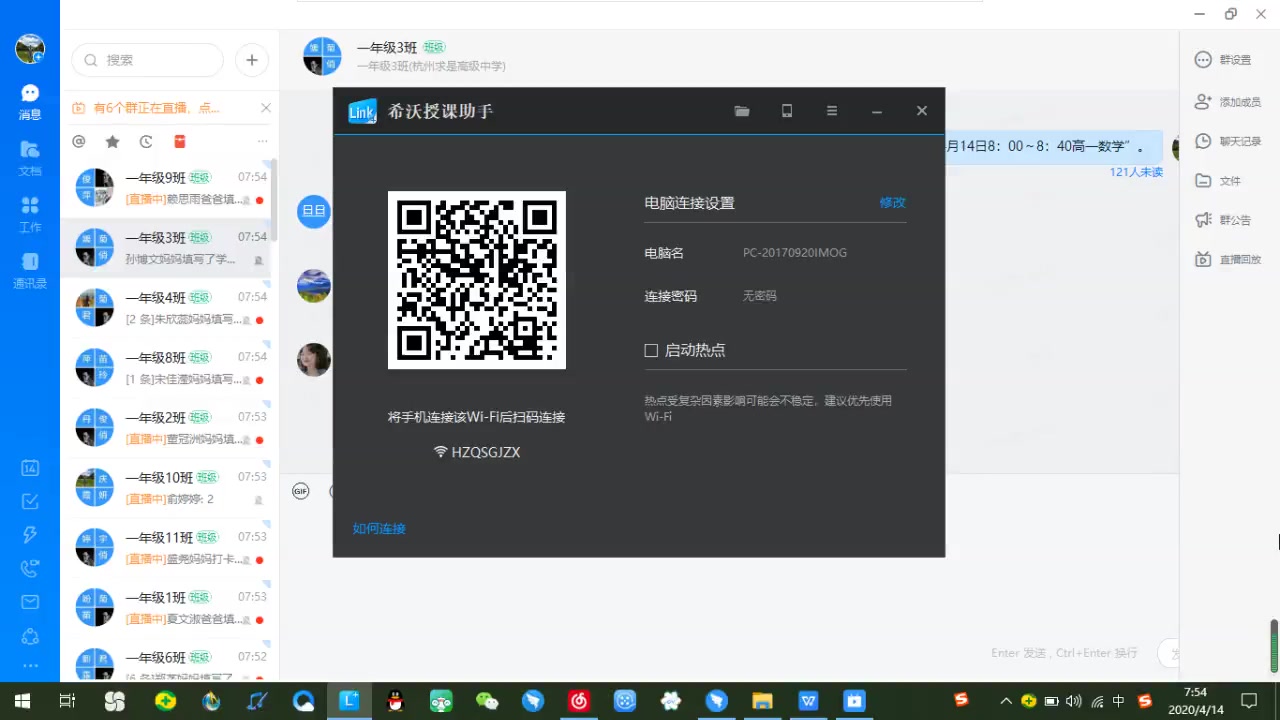This screenshot has height=720, width=1280.
Task: Enable the 启动热点 hotspot checkbox
Action: tap(651, 350)
